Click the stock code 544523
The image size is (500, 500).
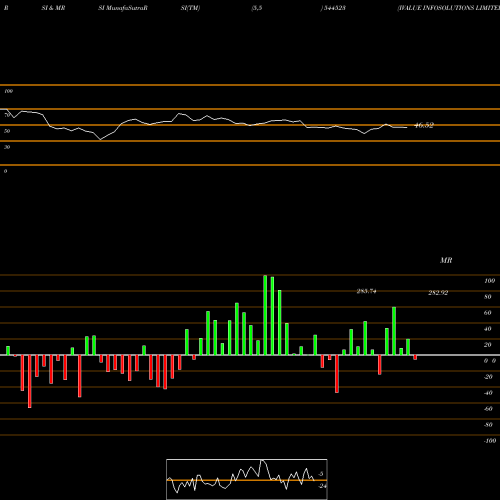pyautogui.click(x=334, y=8)
